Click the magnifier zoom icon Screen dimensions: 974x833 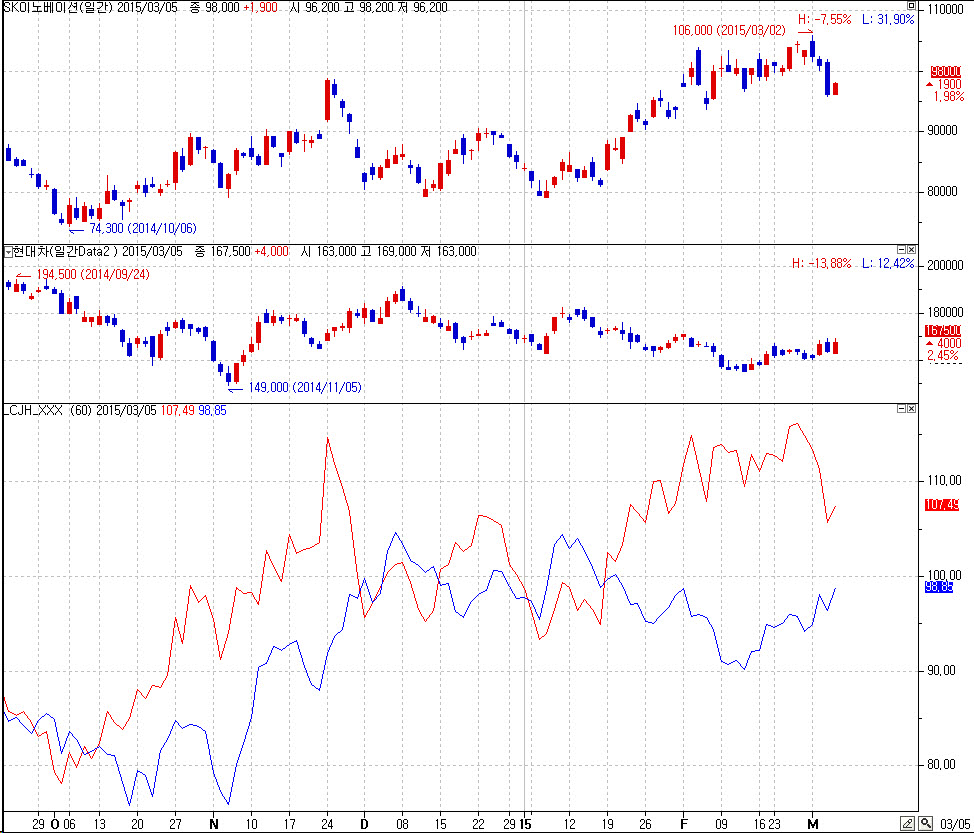[x=926, y=824]
